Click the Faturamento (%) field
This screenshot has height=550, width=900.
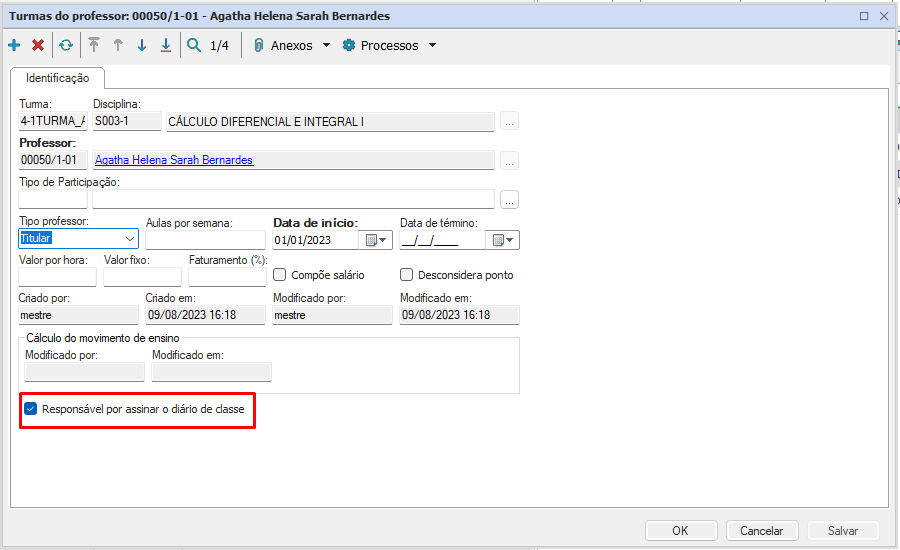click(x=227, y=277)
